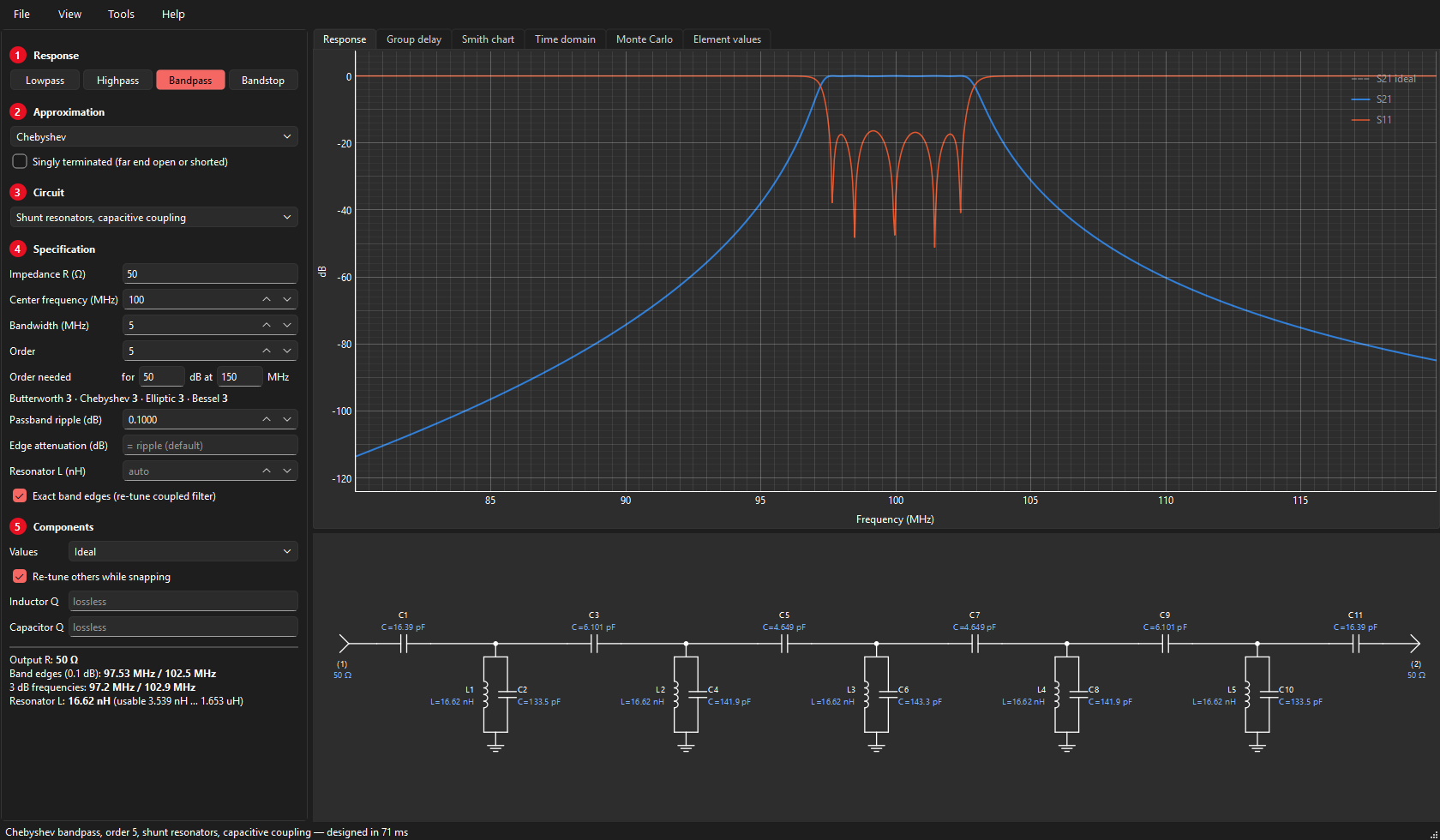Viewport: 1440px width, 840px height.
Task: Show the Group delay tab
Action: click(x=414, y=39)
